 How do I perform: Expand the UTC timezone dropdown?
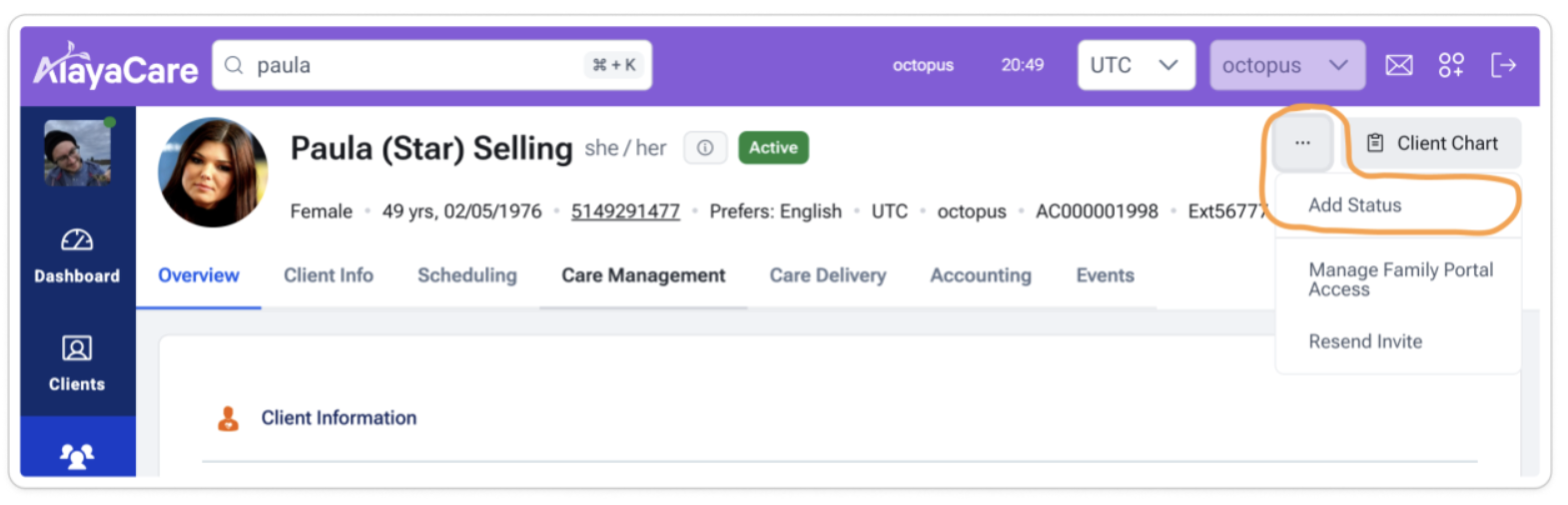click(1136, 66)
